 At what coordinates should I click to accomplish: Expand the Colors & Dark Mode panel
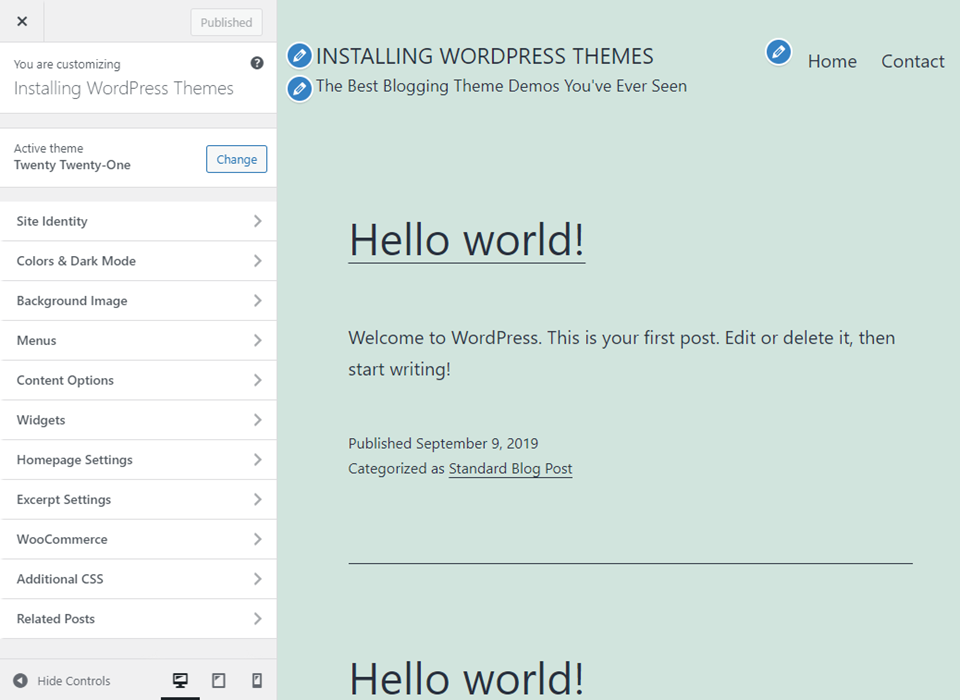click(138, 261)
